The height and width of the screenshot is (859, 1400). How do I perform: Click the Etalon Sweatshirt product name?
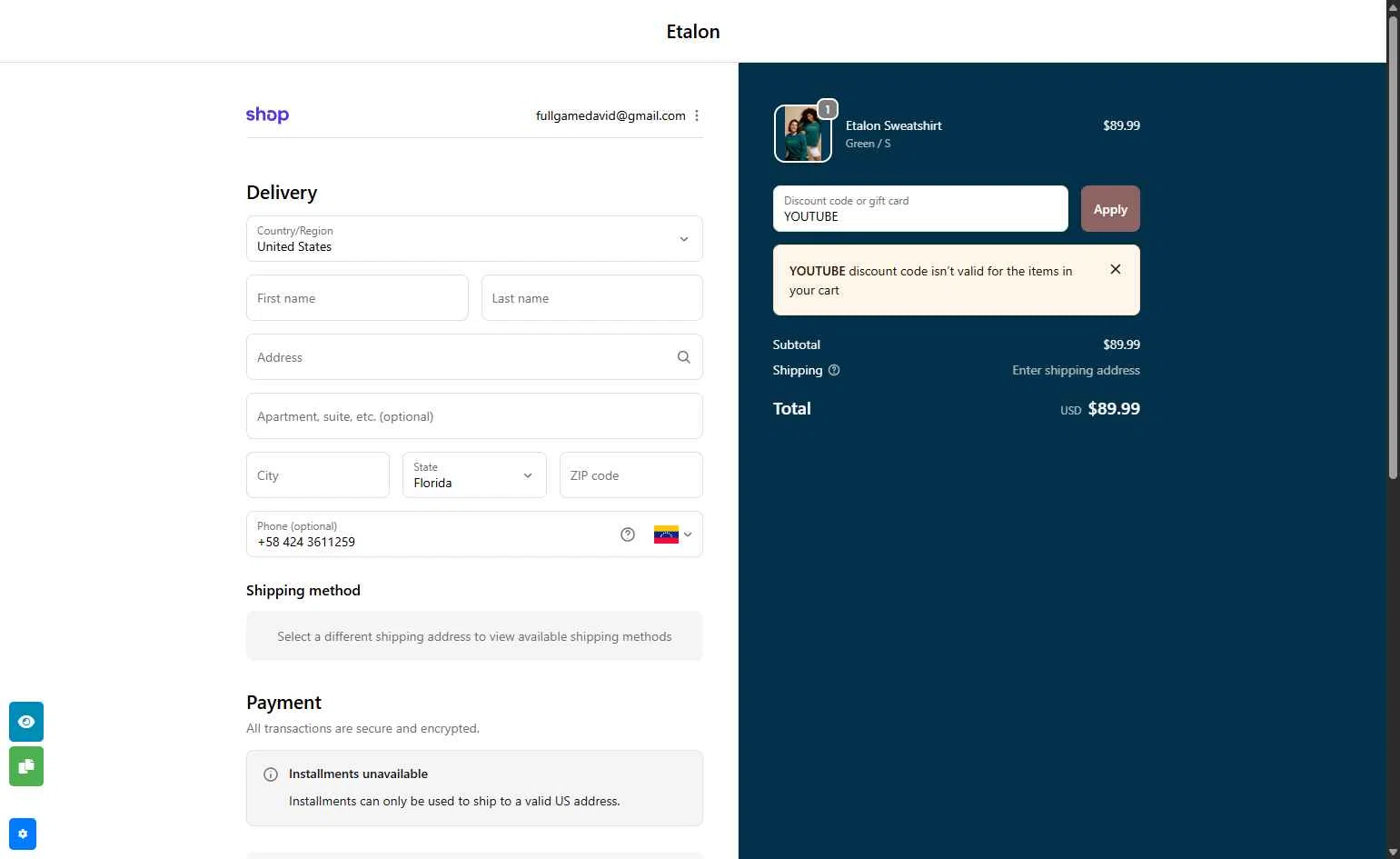(894, 125)
